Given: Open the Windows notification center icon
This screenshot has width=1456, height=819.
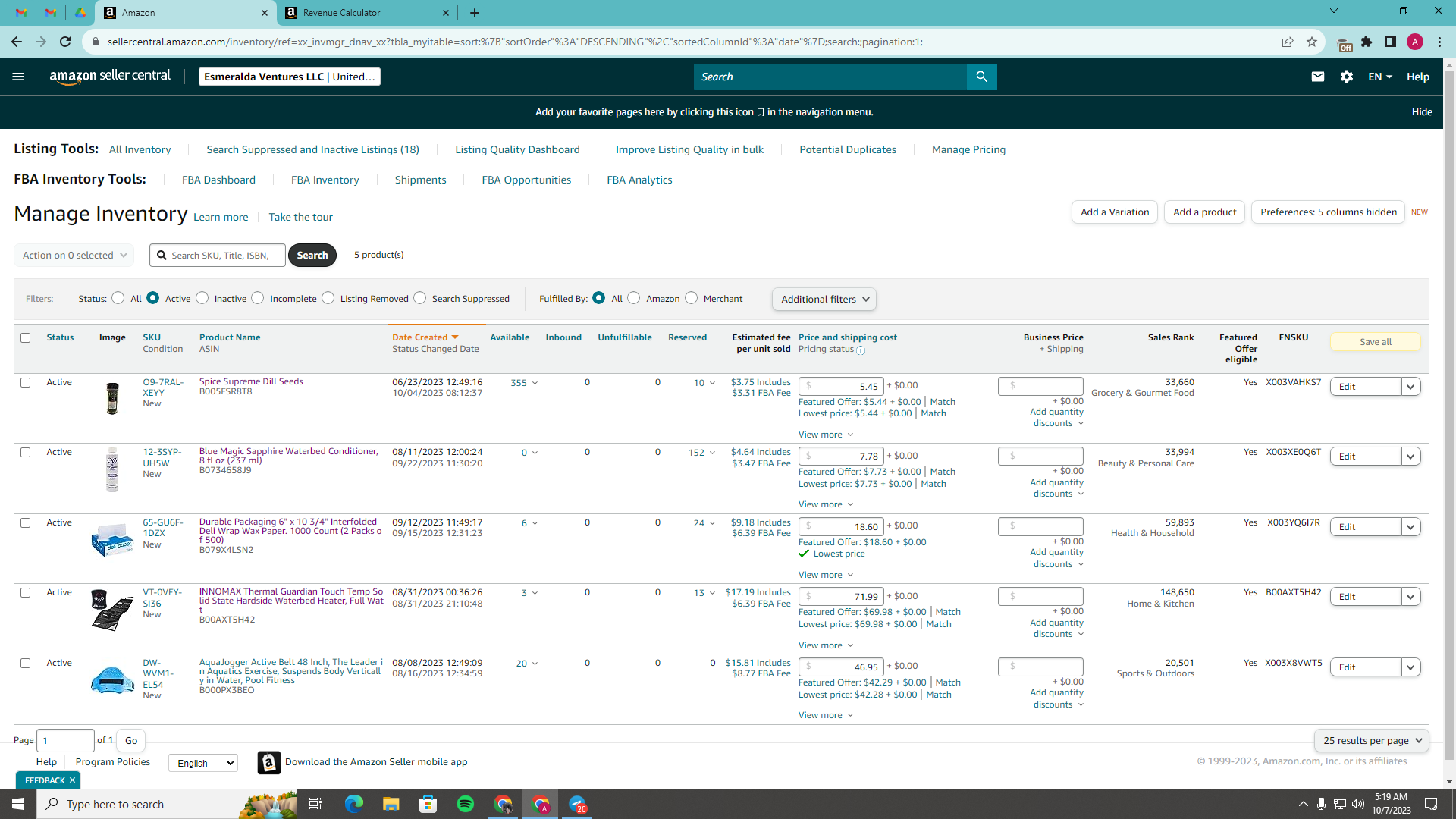Looking at the screenshot, I should [x=1431, y=804].
